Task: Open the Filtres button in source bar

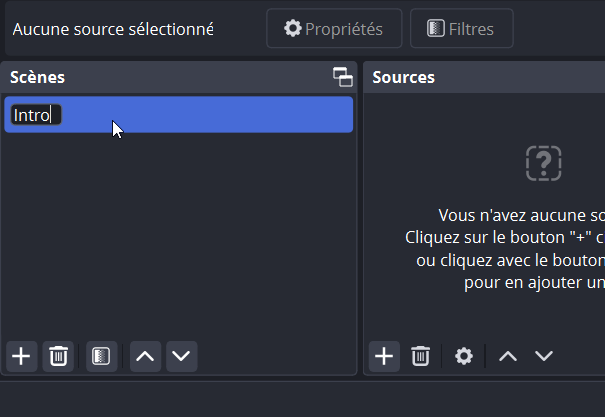Action: coord(461,29)
